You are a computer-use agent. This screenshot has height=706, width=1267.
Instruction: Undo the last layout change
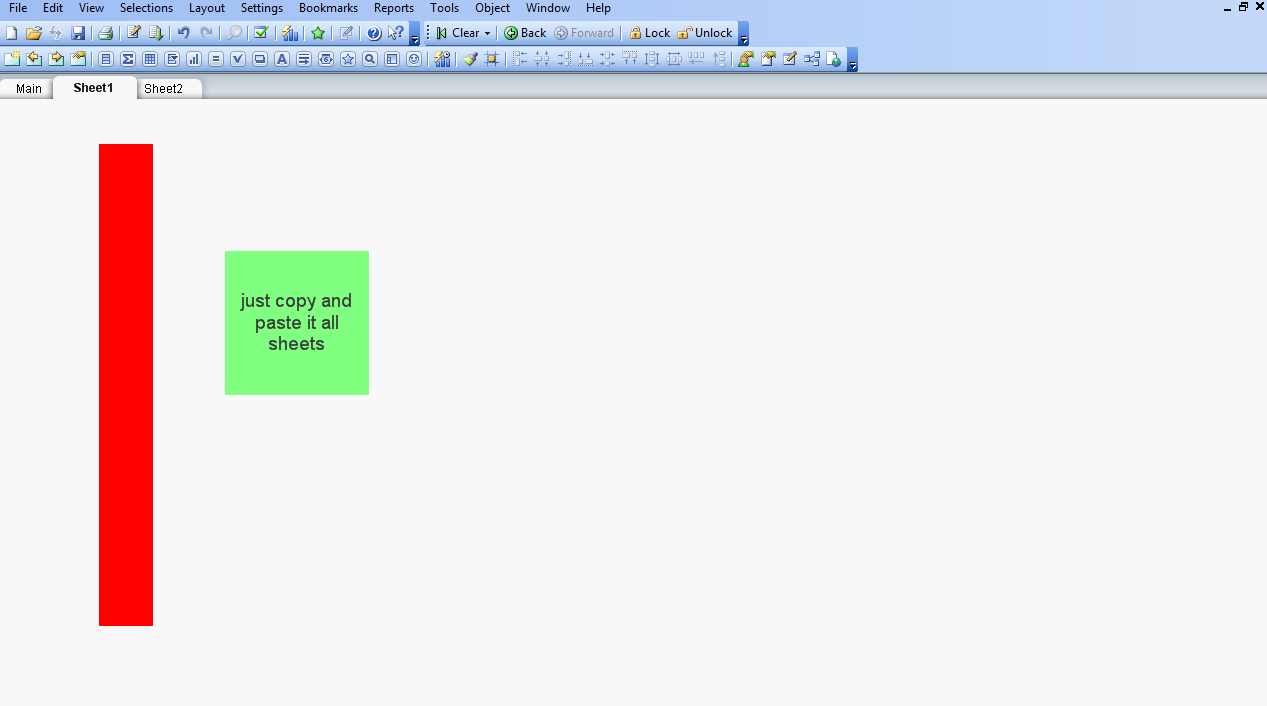184,33
